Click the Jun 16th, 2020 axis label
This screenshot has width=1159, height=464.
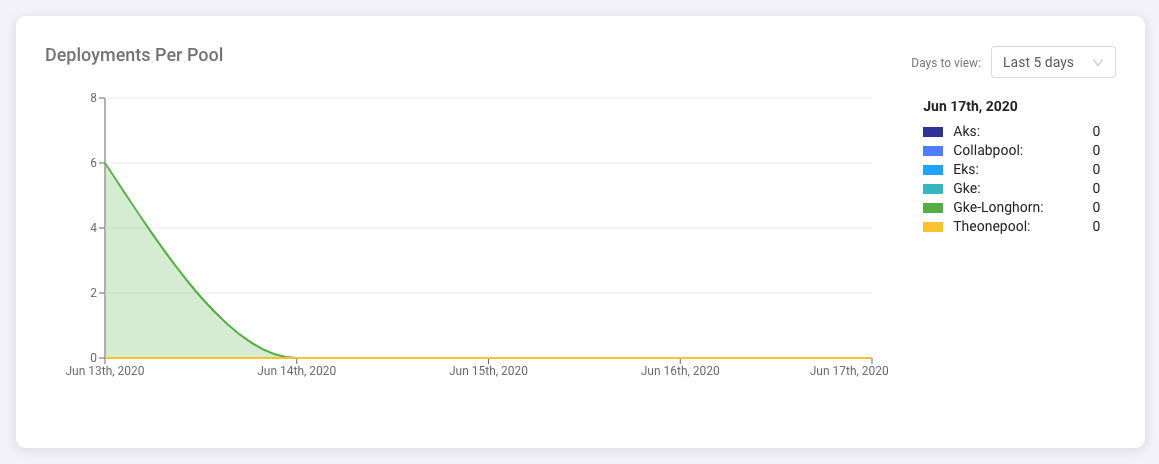point(680,371)
